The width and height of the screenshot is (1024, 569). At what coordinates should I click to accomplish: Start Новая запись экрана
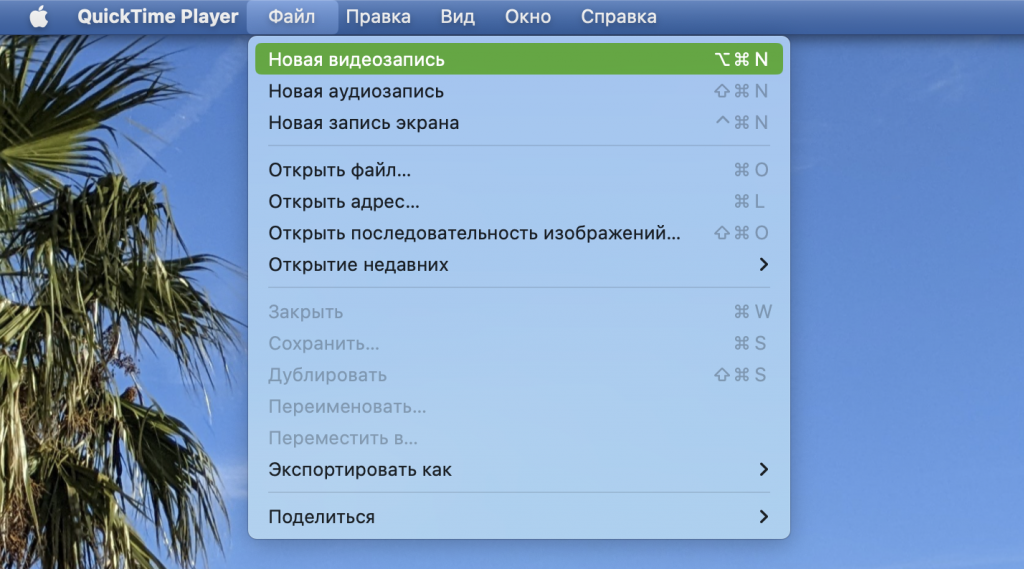[x=519, y=123]
